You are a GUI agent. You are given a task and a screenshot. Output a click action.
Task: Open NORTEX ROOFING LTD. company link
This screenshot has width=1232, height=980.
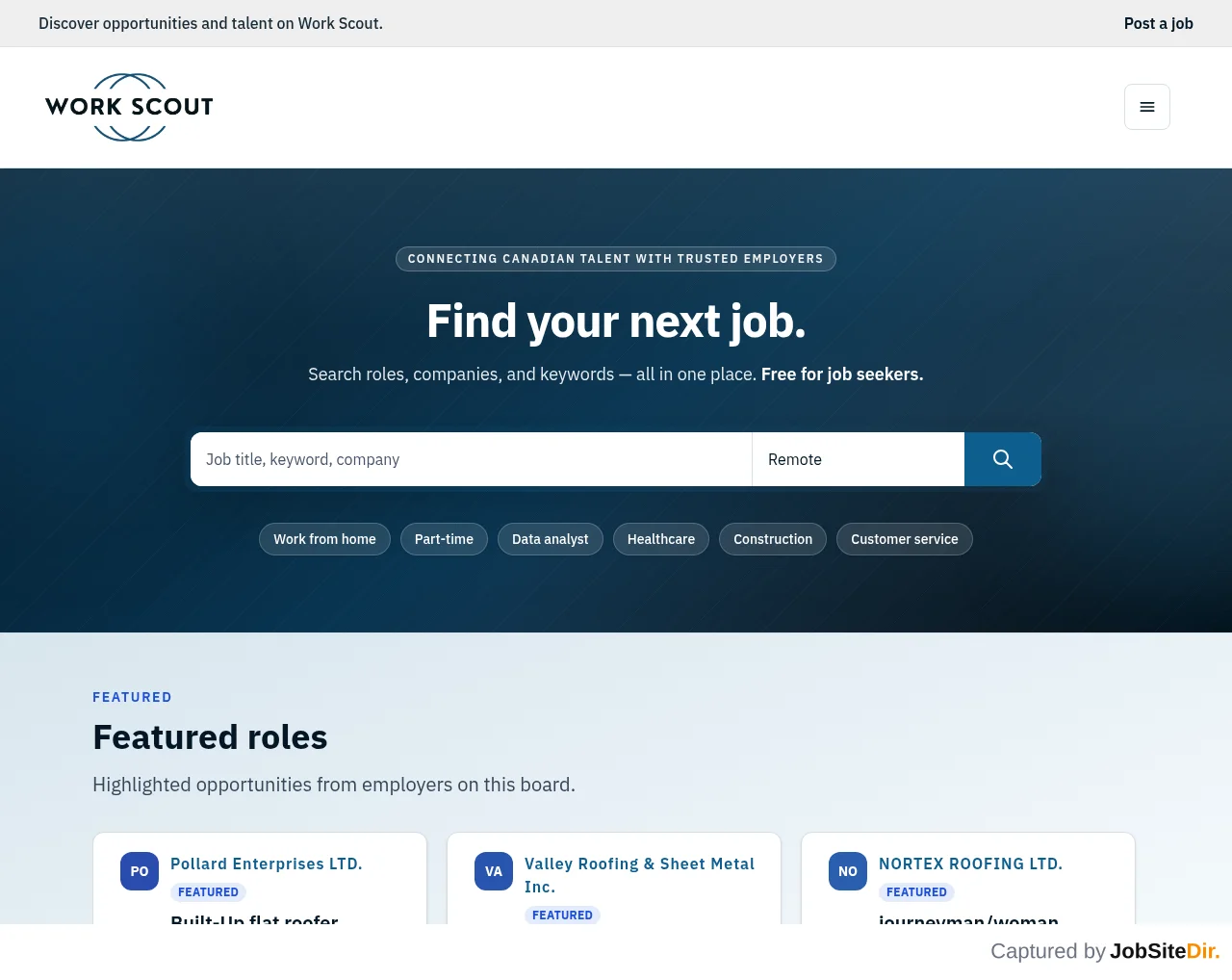[970, 864]
